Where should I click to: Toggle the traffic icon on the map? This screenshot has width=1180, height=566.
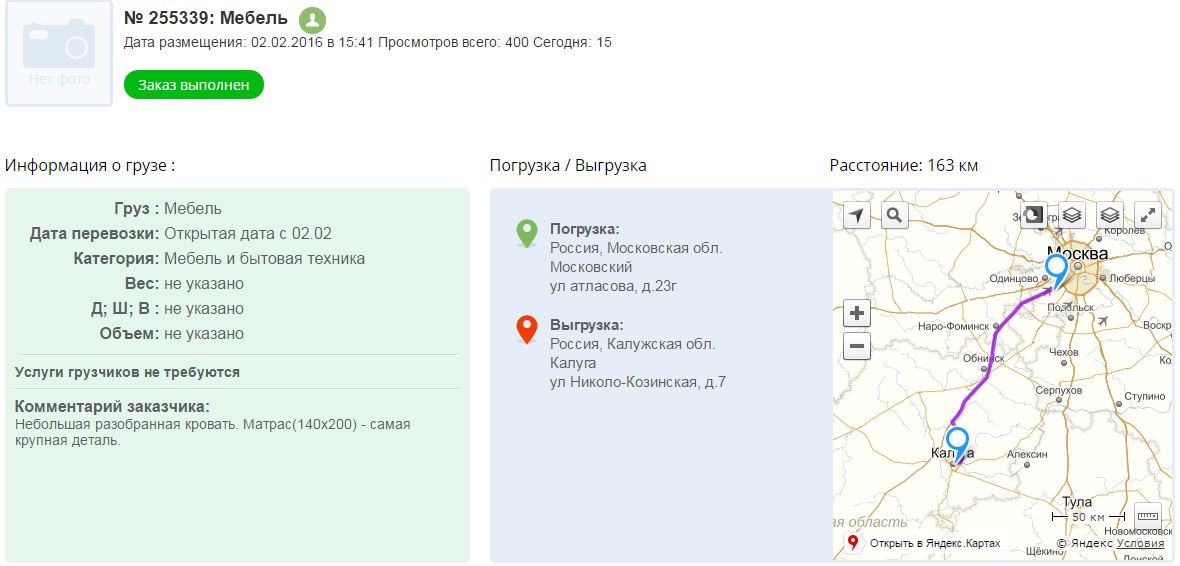tap(1033, 215)
